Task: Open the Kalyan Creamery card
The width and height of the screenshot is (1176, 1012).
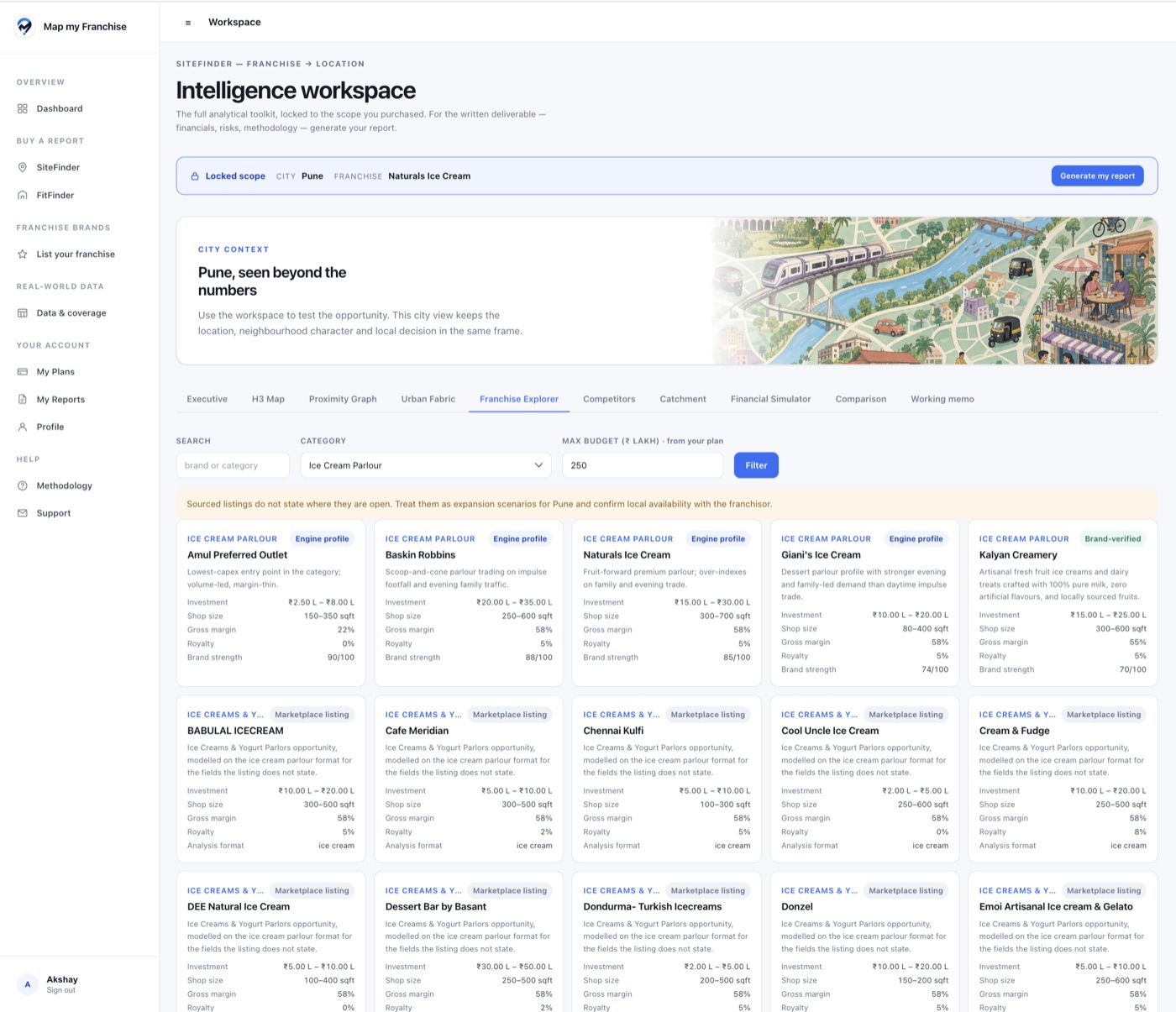Action: tap(1063, 603)
